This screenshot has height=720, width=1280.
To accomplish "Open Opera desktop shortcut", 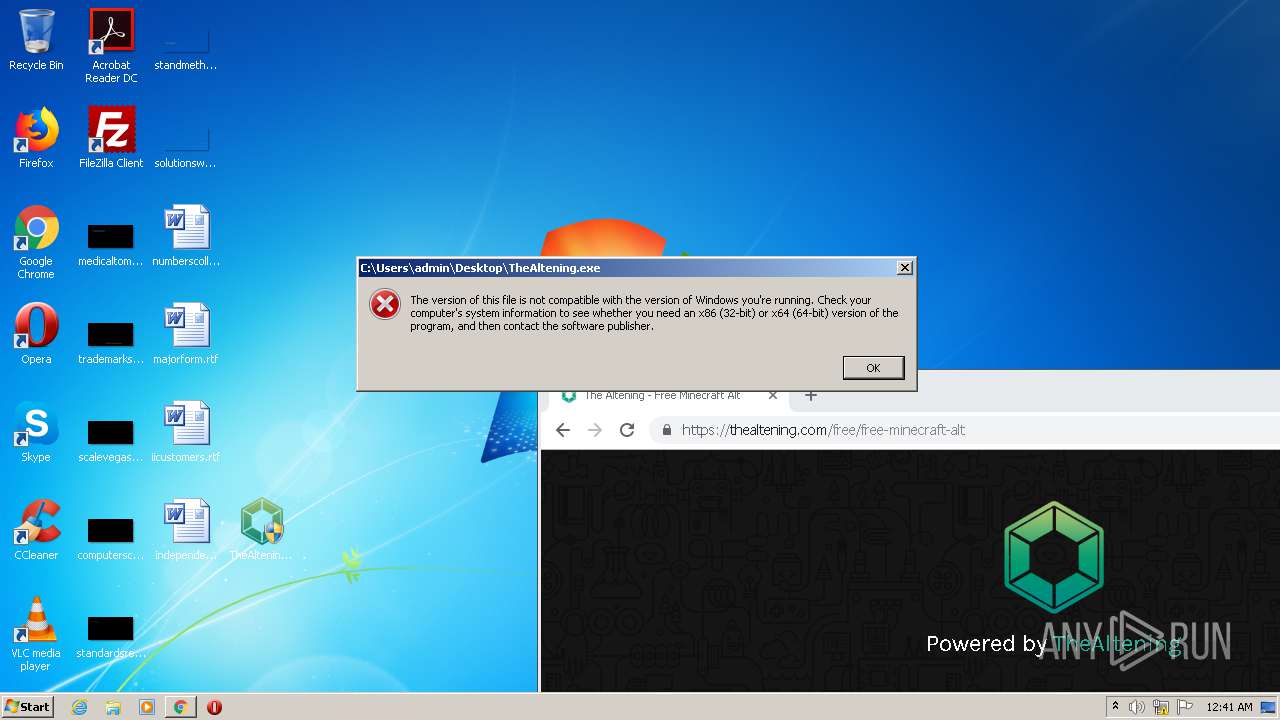I will 36,333.
